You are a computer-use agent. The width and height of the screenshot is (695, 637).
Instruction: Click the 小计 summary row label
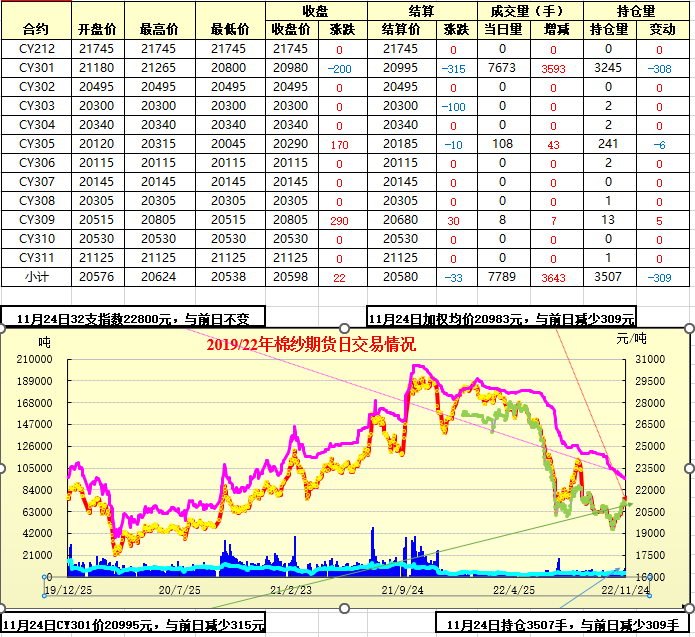(36, 277)
